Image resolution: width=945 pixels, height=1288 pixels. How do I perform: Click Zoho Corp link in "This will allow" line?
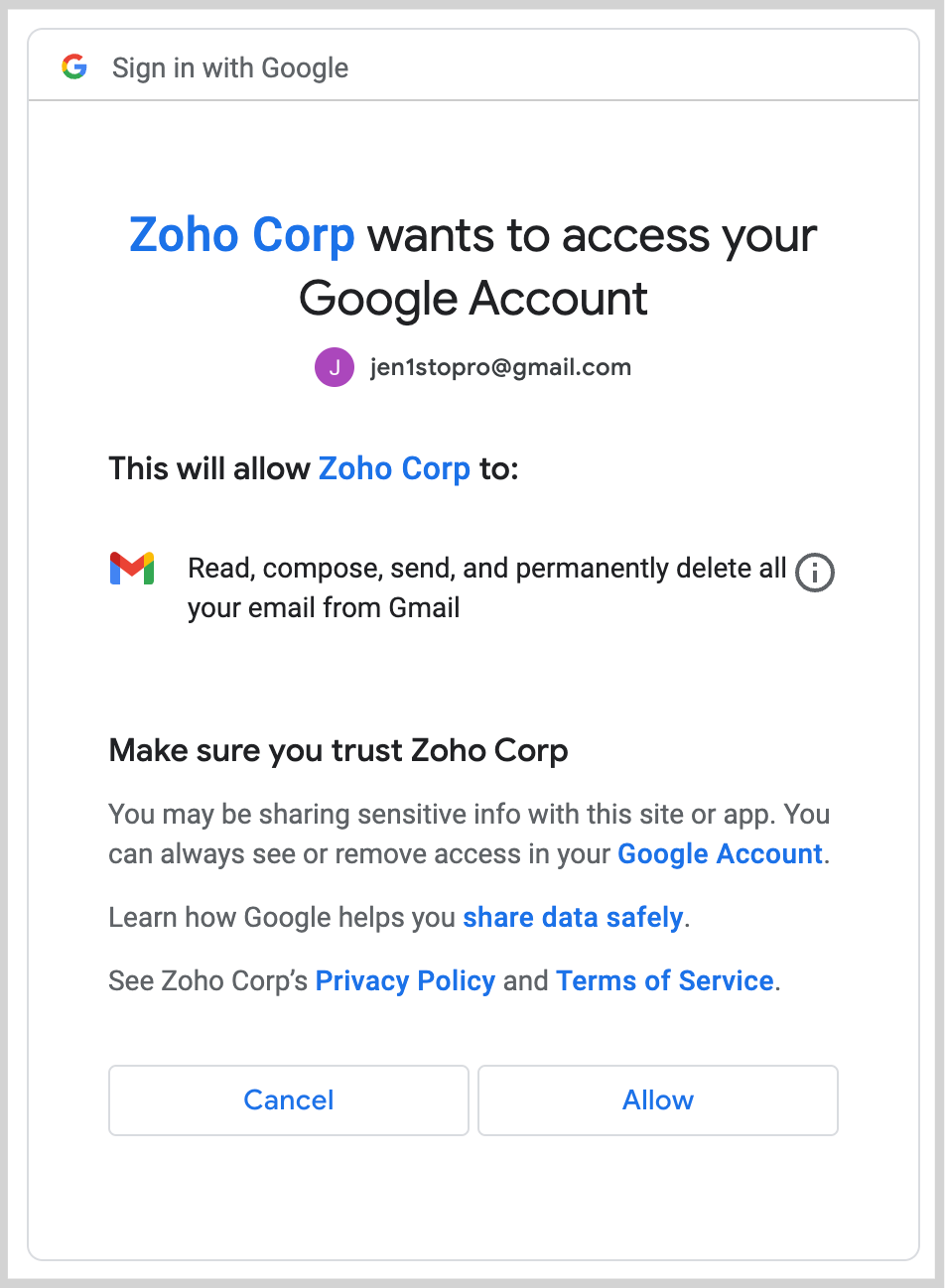pos(394,468)
